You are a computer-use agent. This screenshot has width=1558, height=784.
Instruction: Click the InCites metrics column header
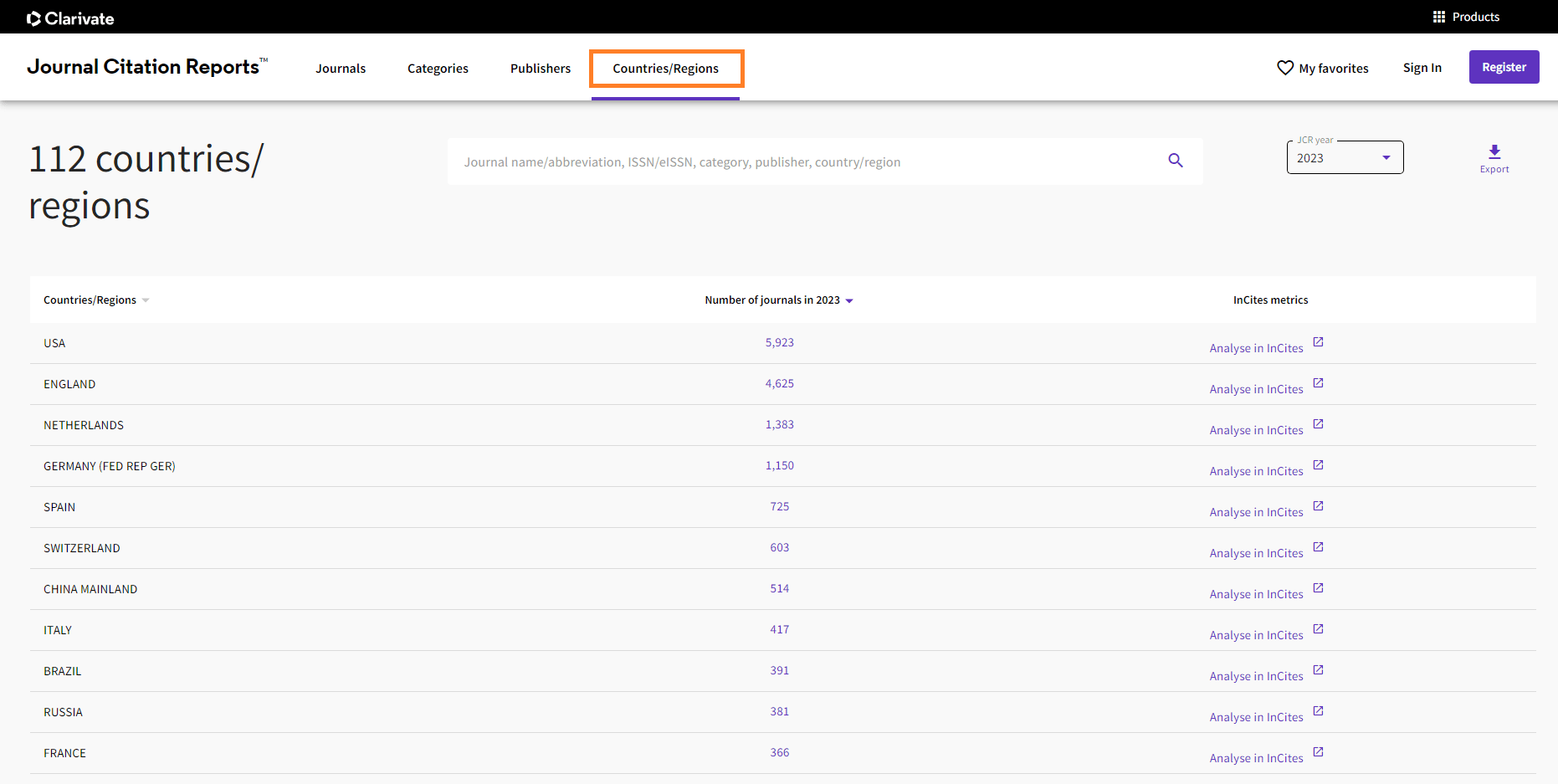click(x=1270, y=300)
